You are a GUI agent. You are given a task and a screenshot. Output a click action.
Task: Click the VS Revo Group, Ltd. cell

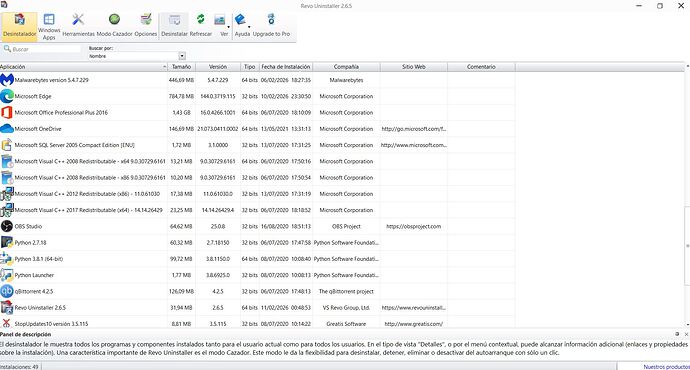(346, 308)
